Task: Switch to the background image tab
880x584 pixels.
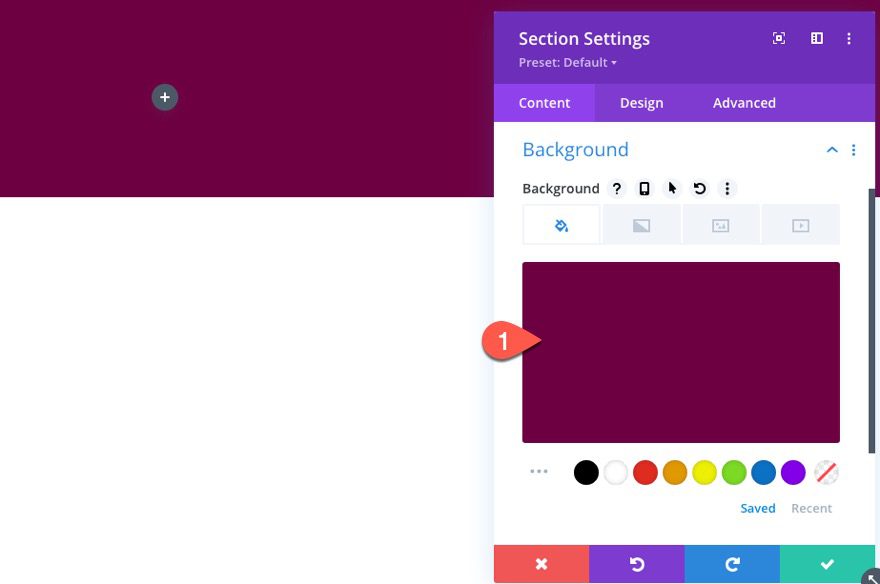Action: 720,224
